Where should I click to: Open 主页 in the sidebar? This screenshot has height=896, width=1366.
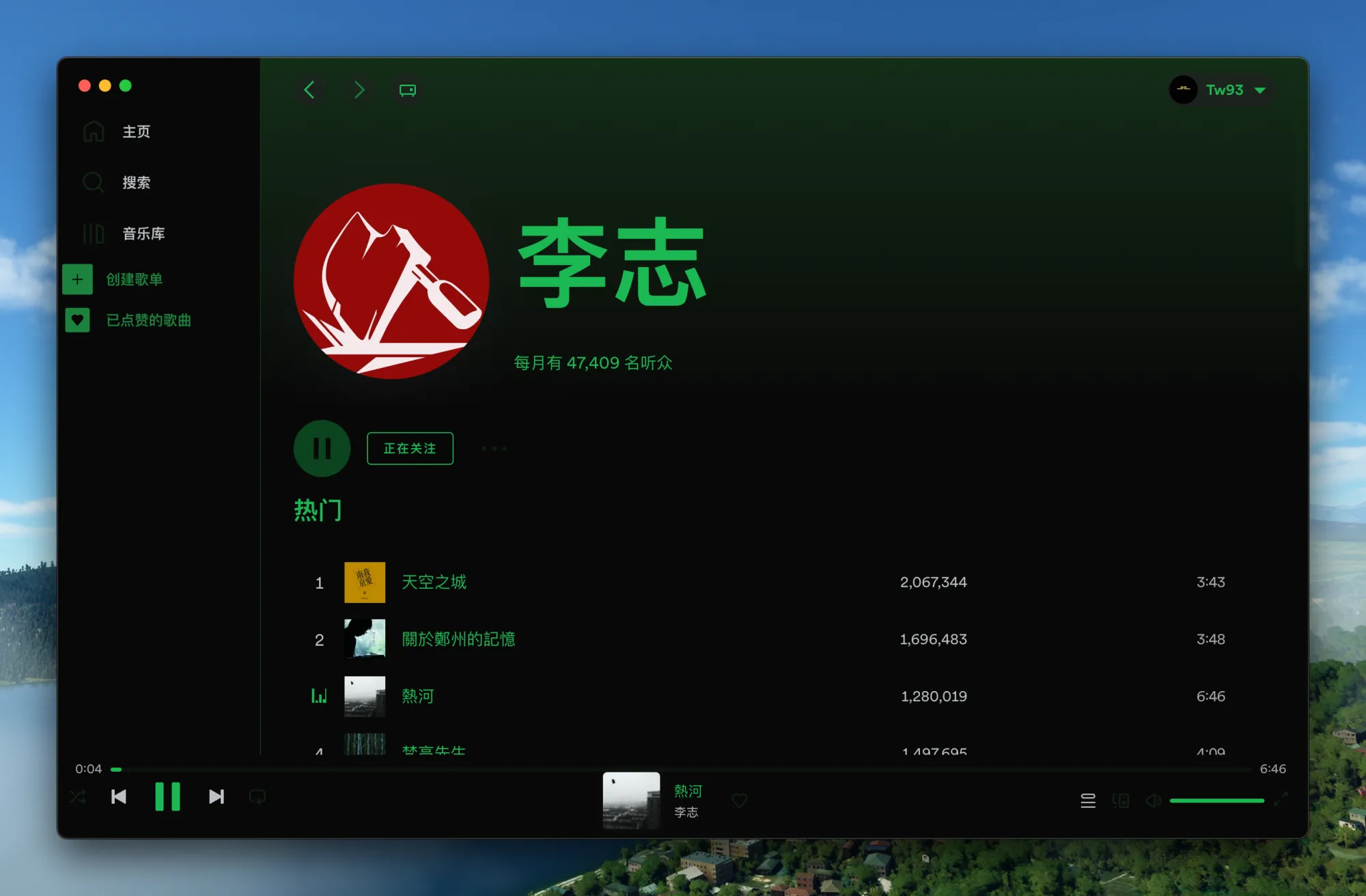(136, 131)
